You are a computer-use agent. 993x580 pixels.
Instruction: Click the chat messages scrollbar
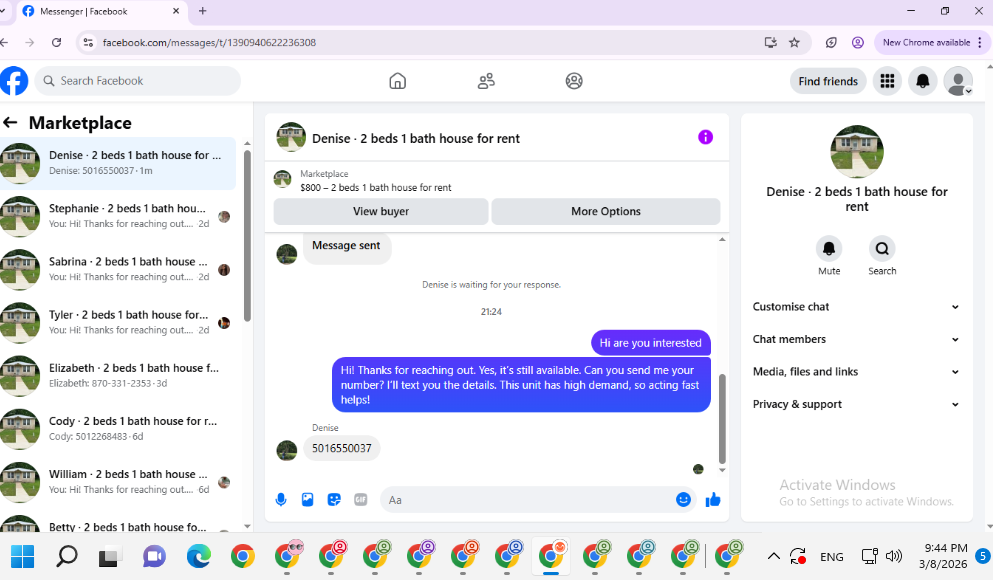722,419
